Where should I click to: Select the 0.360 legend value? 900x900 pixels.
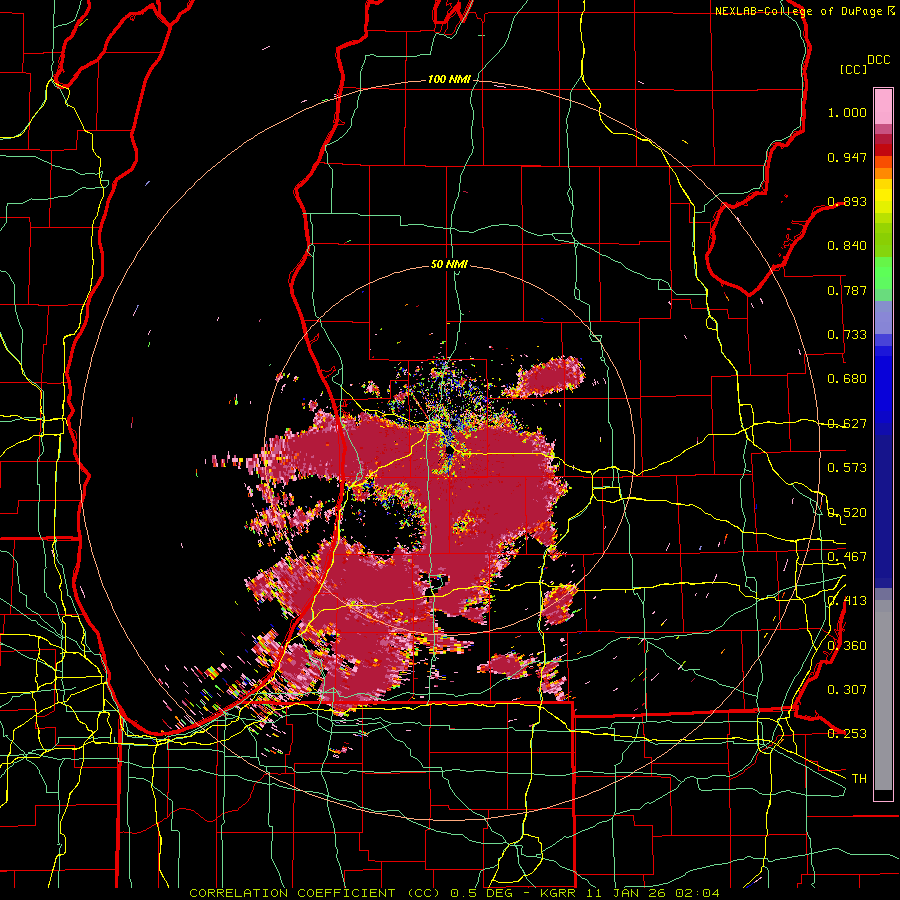(x=847, y=646)
